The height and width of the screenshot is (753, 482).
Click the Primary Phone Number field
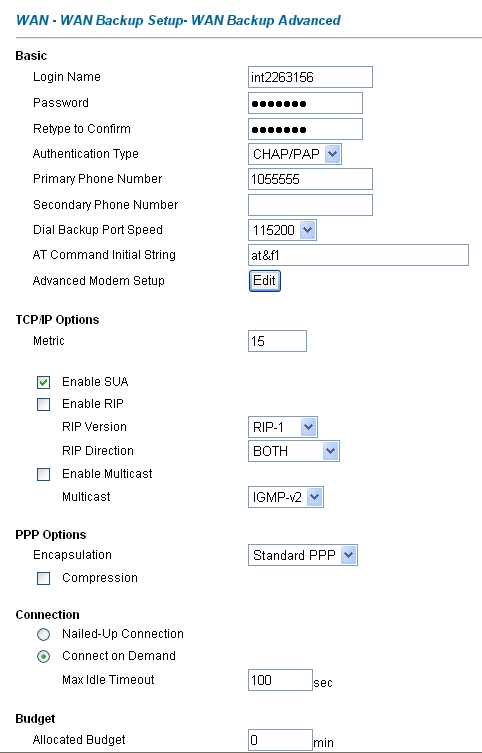(310, 179)
